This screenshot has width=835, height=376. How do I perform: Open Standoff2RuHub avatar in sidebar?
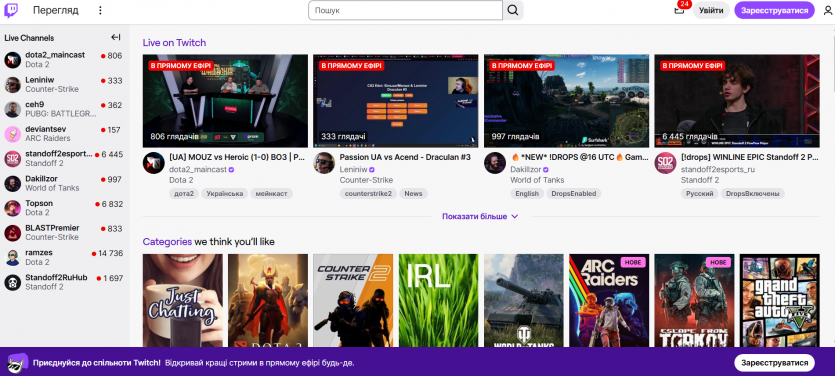coord(13,282)
